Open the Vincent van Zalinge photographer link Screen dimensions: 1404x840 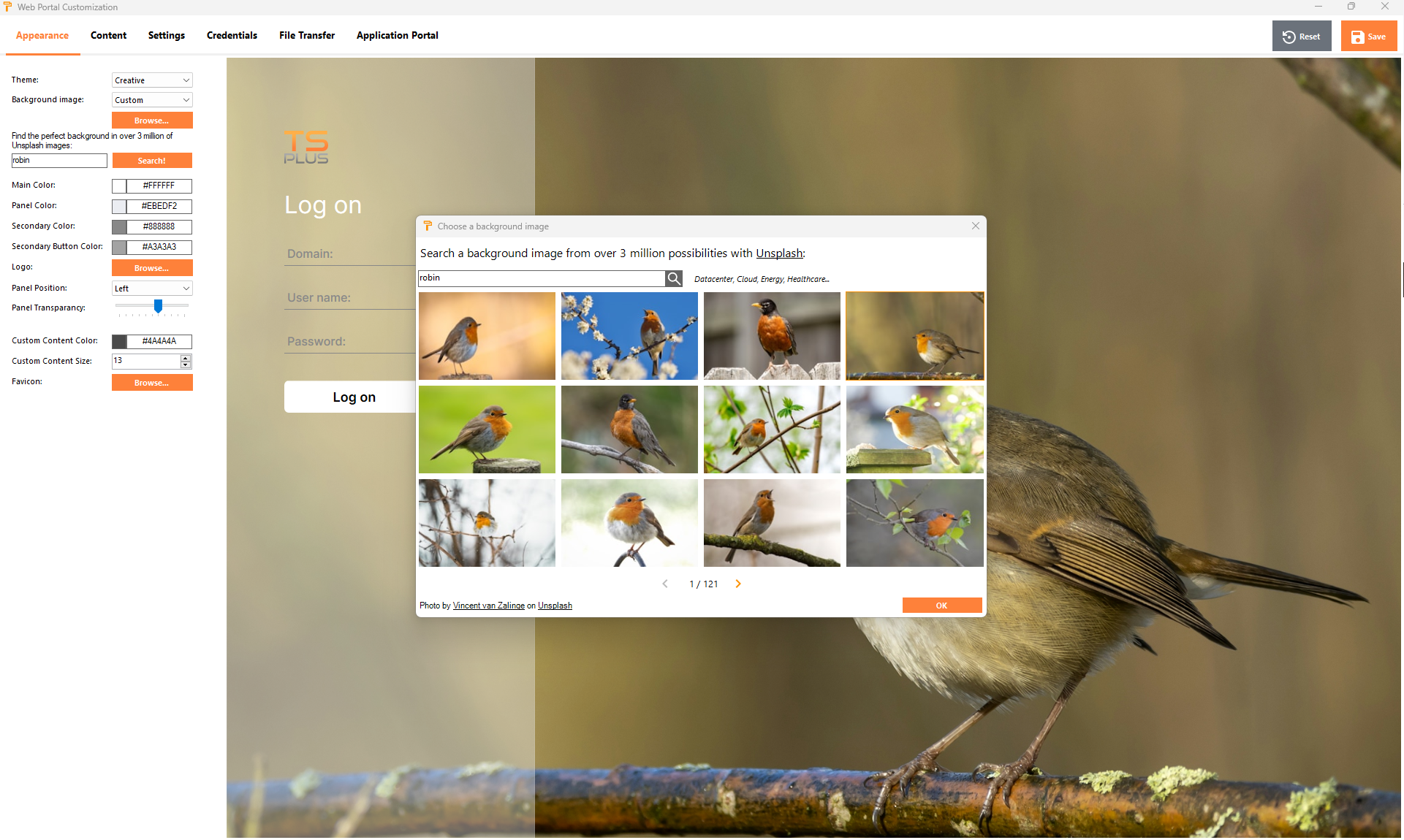[x=488, y=606]
